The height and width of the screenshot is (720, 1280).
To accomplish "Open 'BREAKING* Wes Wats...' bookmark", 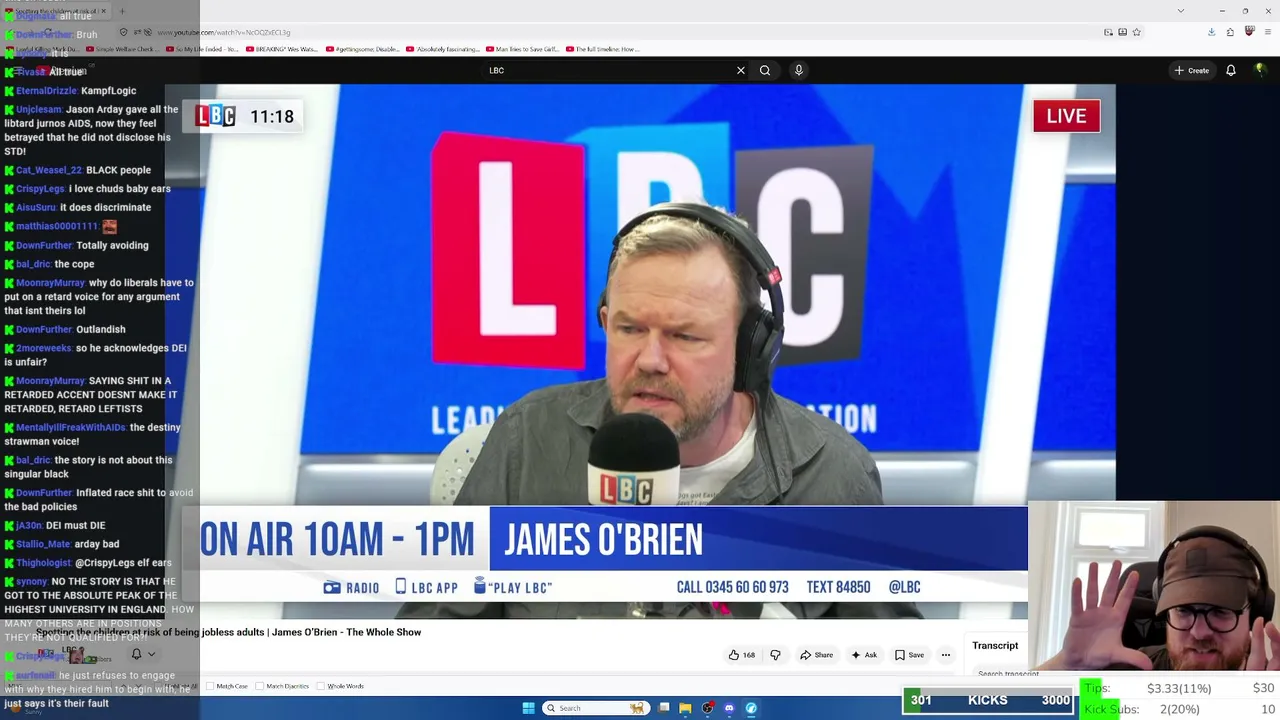I will click(282, 49).
